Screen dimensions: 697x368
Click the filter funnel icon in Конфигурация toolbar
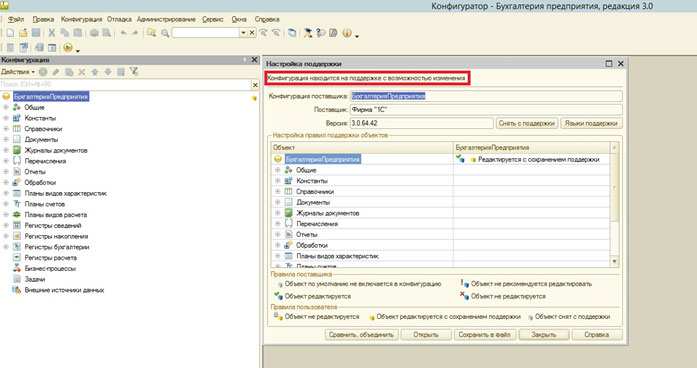pos(133,72)
